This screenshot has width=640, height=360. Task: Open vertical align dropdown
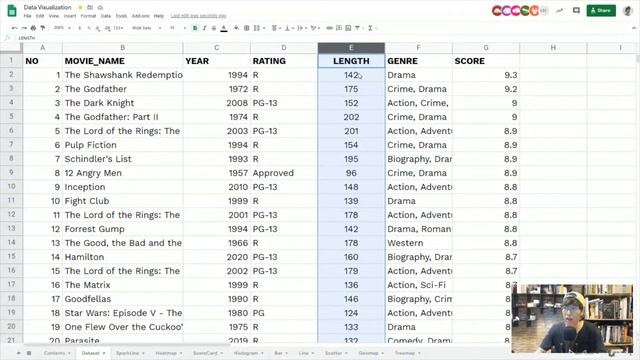(x=289, y=28)
